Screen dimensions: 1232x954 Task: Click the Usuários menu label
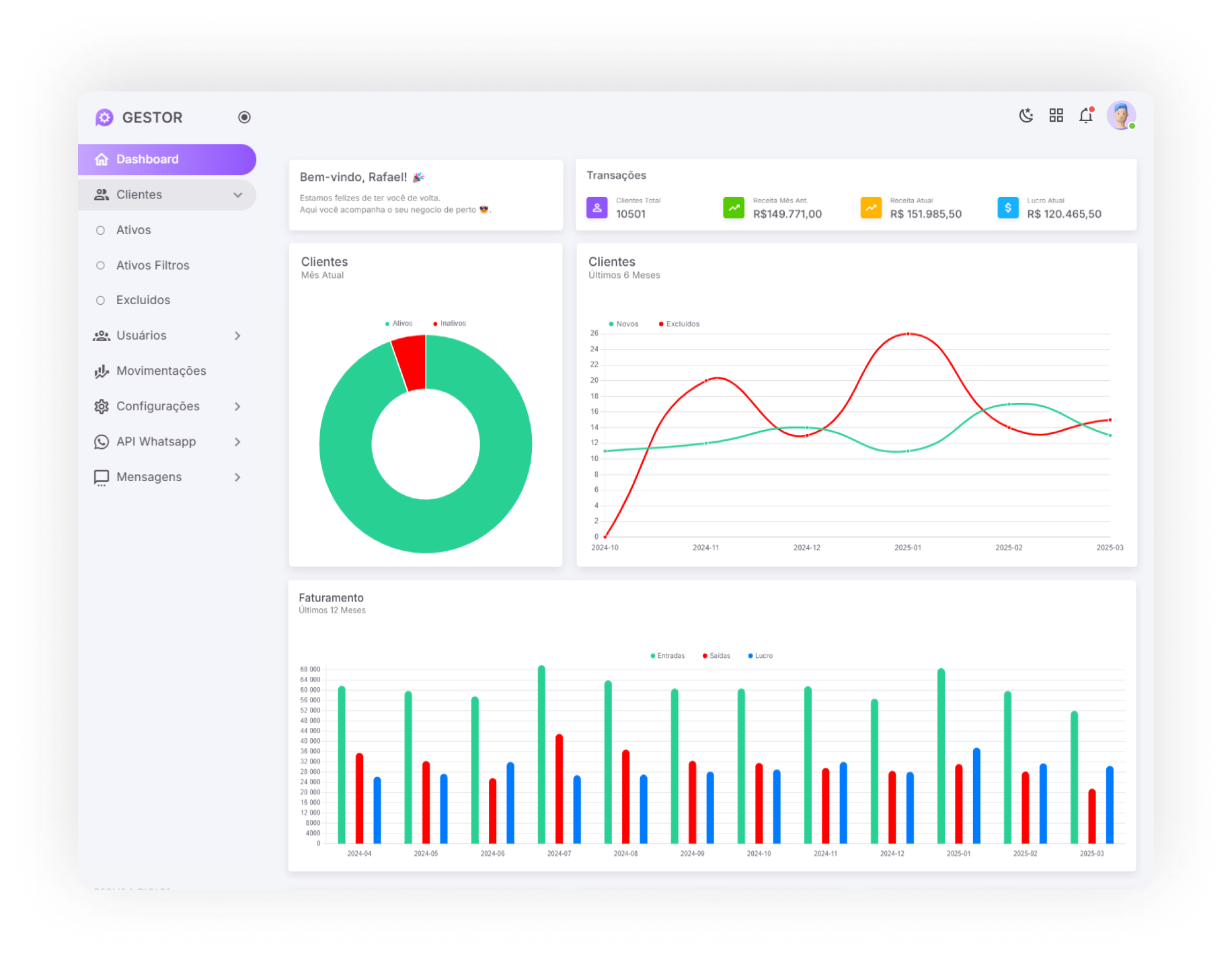click(141, 336)
